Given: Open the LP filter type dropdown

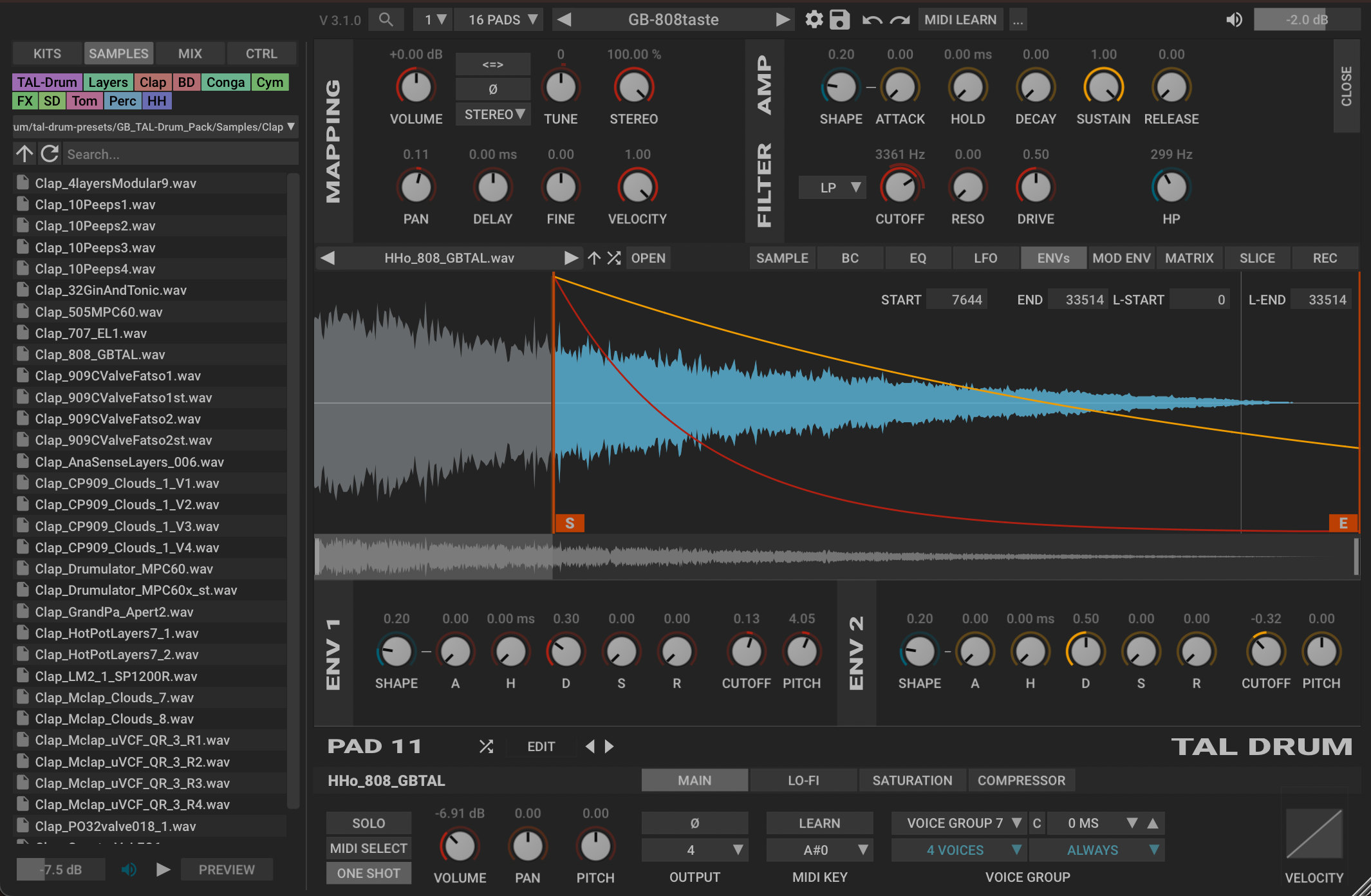Looking at the screenshot, I should pyautogui.click(x=832, y=187).
